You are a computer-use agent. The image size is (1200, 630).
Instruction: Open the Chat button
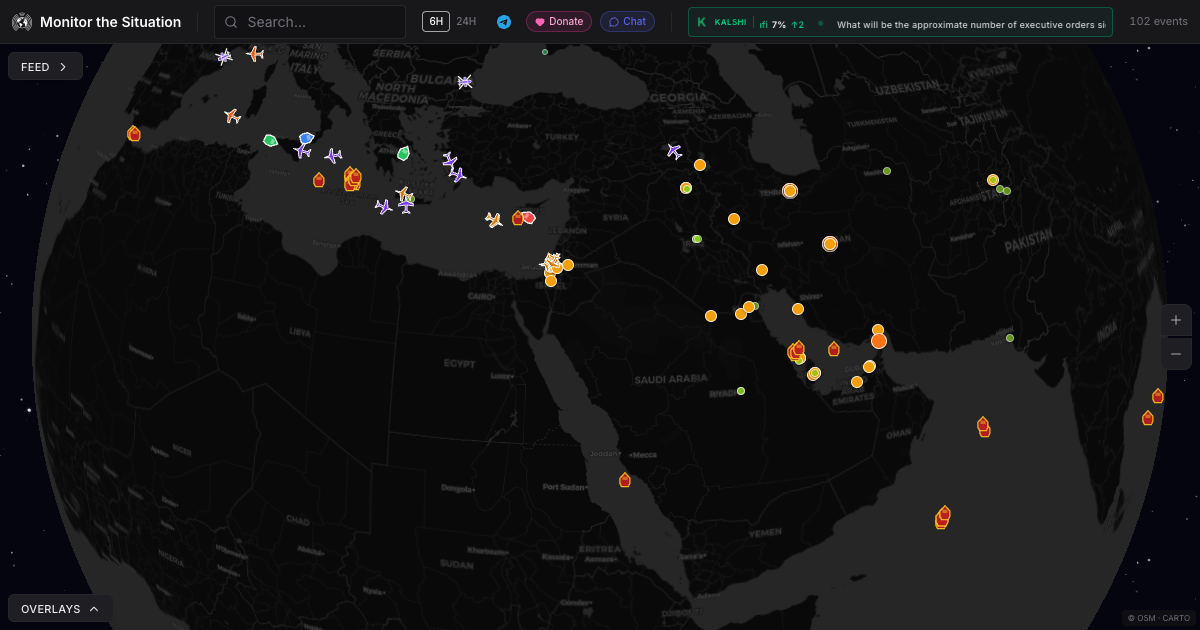[x=627, y=21]
